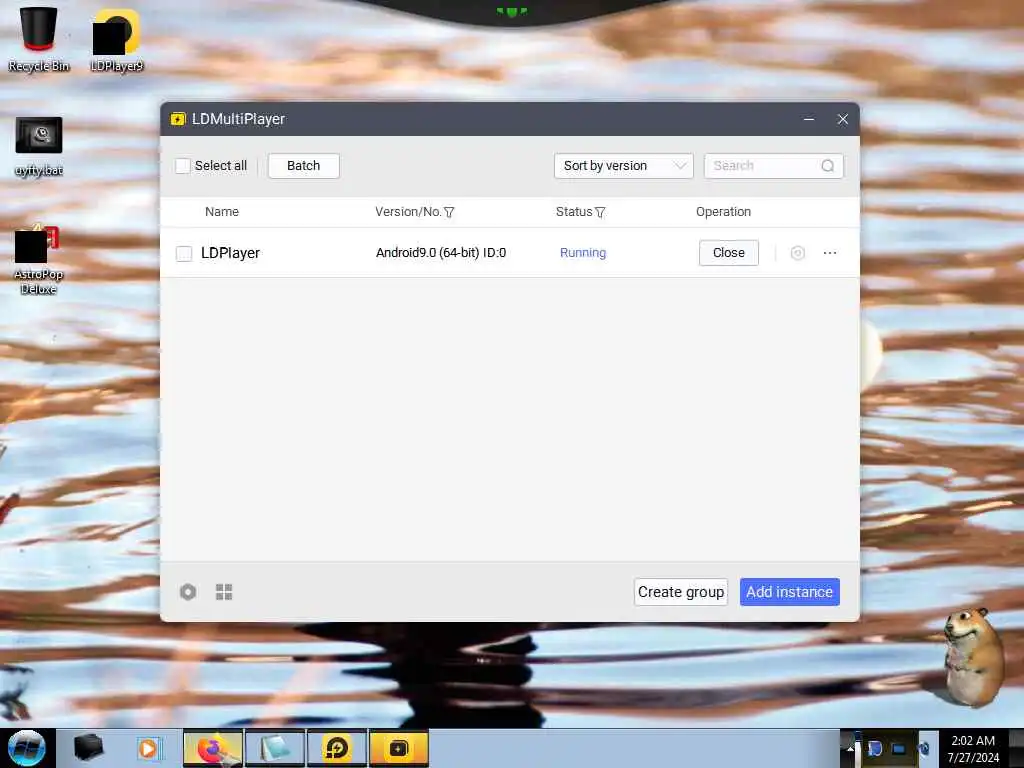The width and height of the screenshot is (1024, 768).
Task: Open LDMultiPlayer settings hexagon icon
Action: [x=188, y=592]
